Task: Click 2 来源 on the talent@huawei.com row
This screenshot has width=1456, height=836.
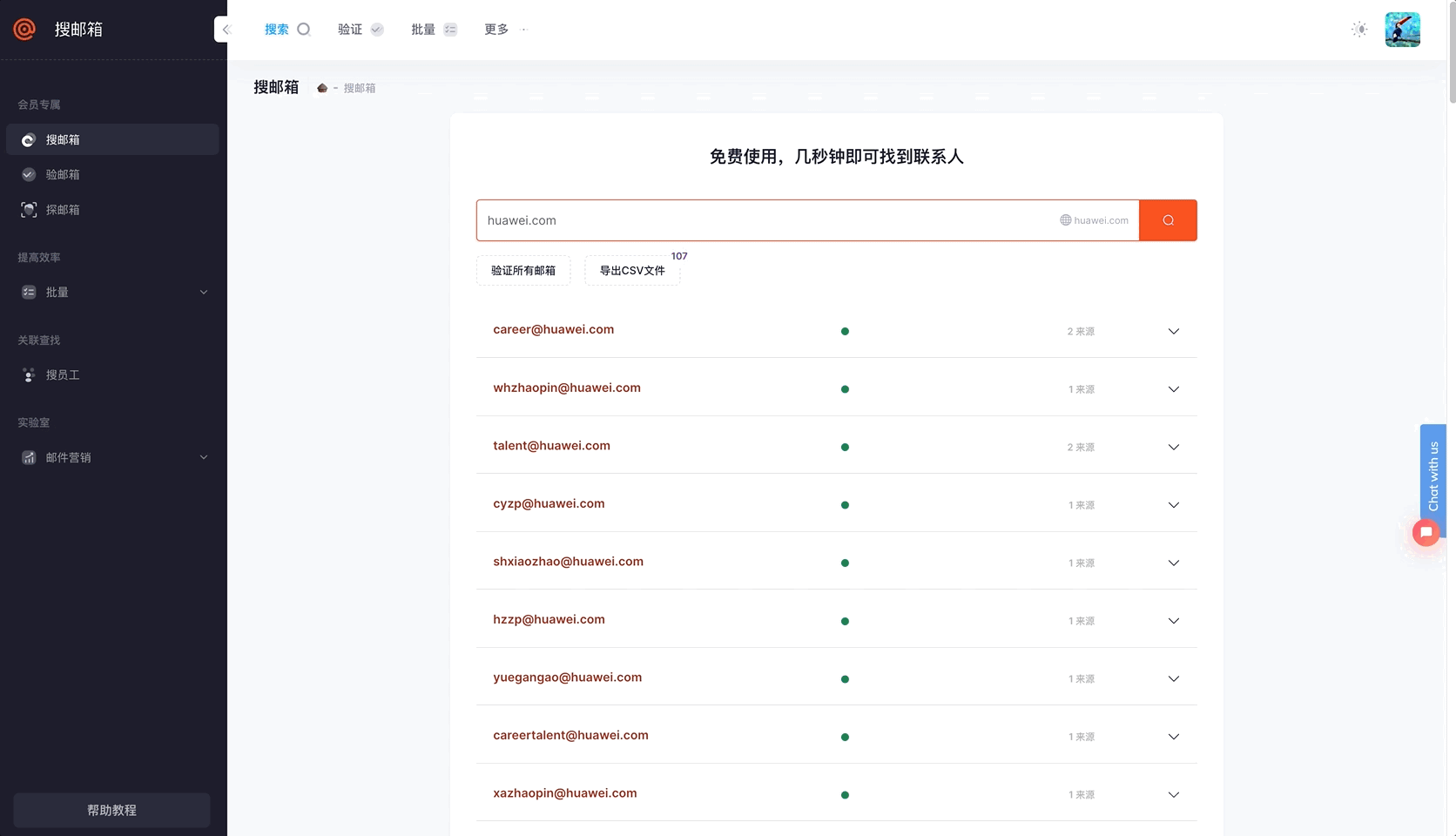Action: tap(1081, 447)
